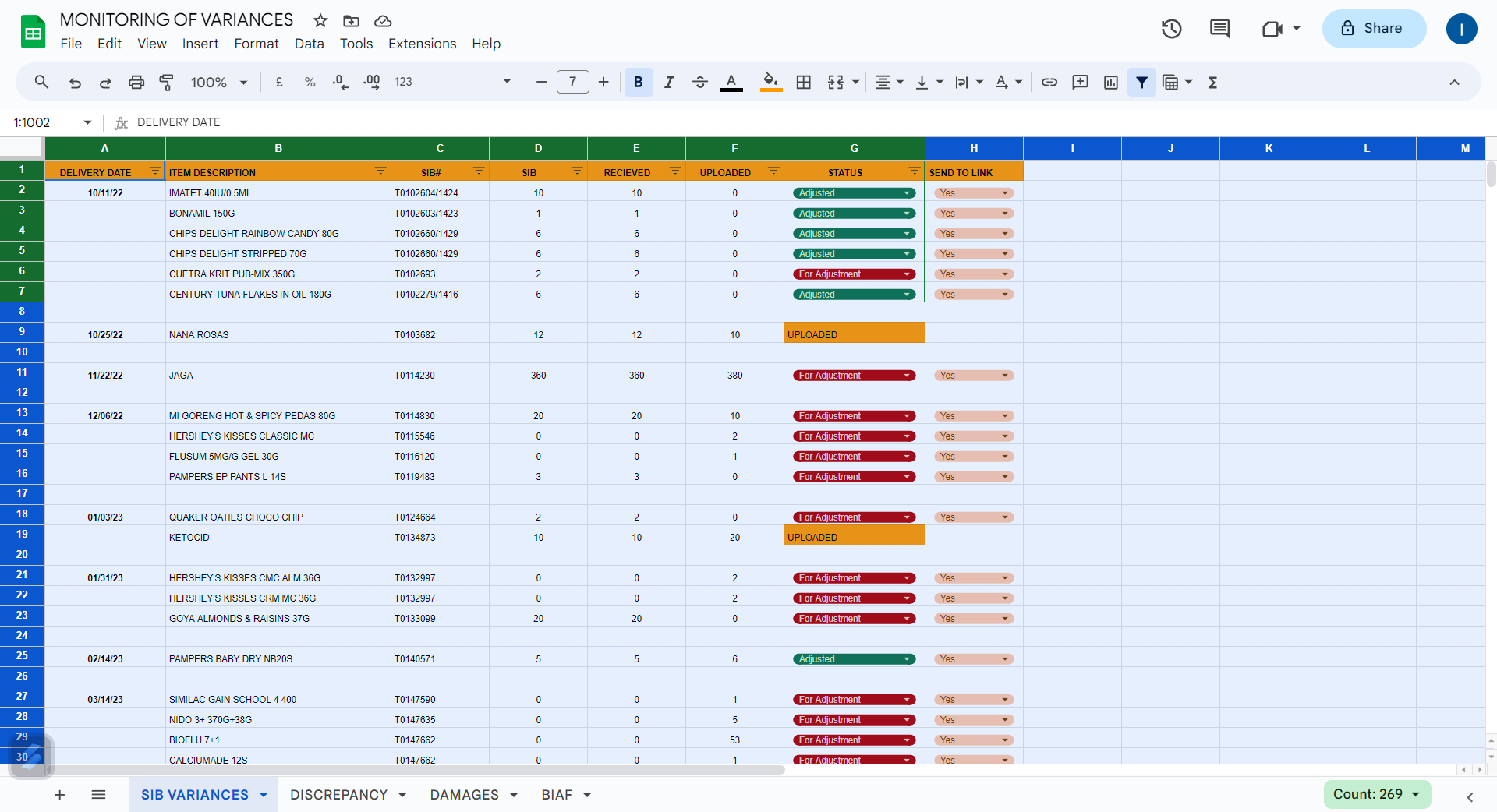
Task: Activate the paint format tool
Action: (166, 82)
